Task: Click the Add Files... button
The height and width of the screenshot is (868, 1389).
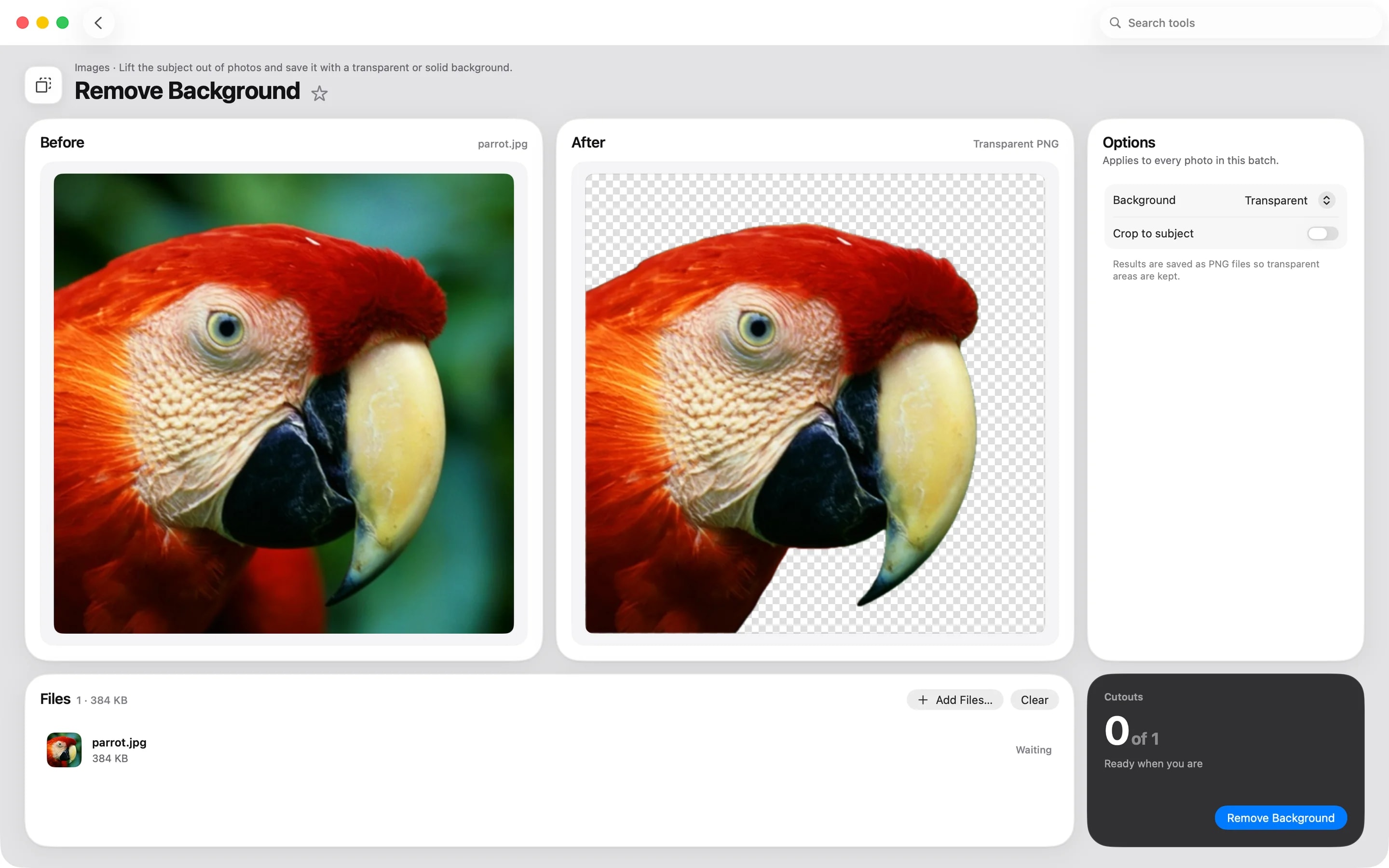Action: [954, 700]
